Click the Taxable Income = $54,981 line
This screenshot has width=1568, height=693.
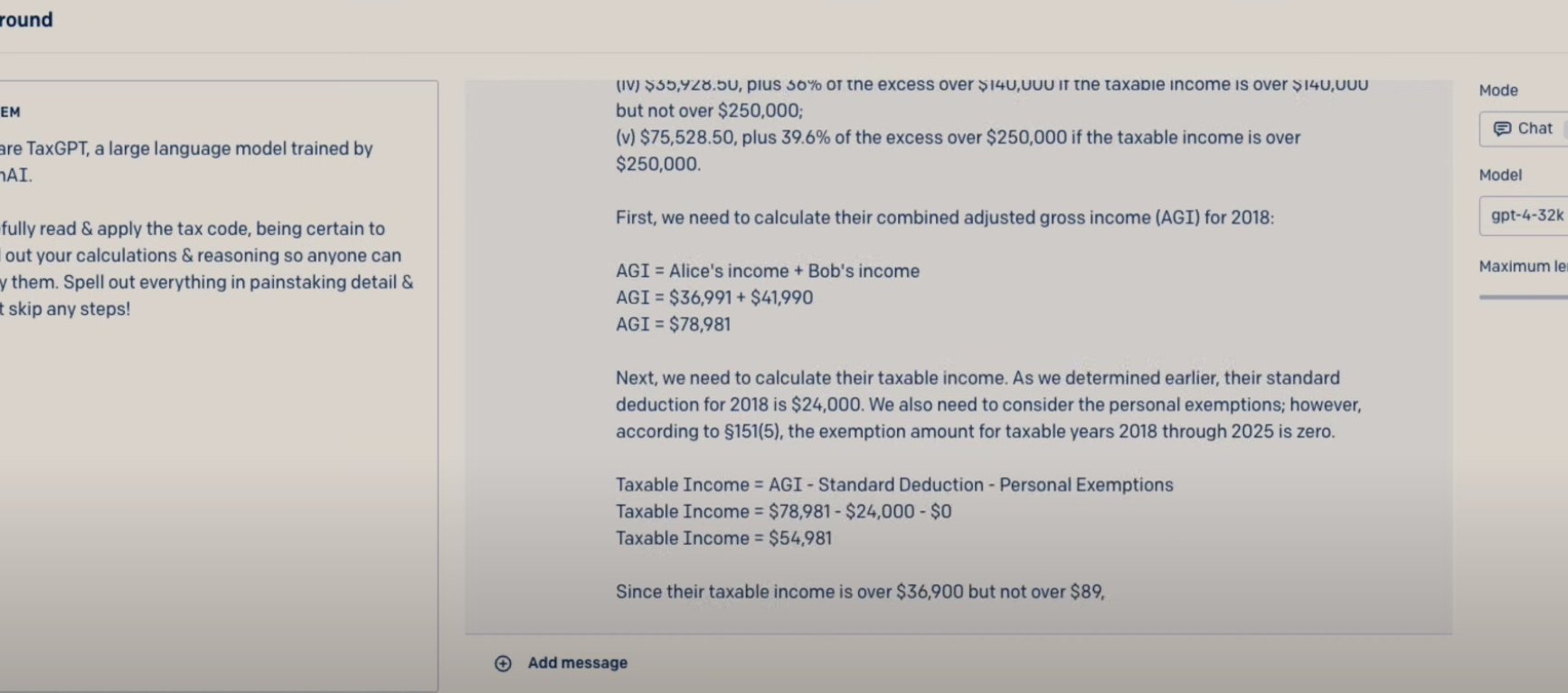(723, 538)
